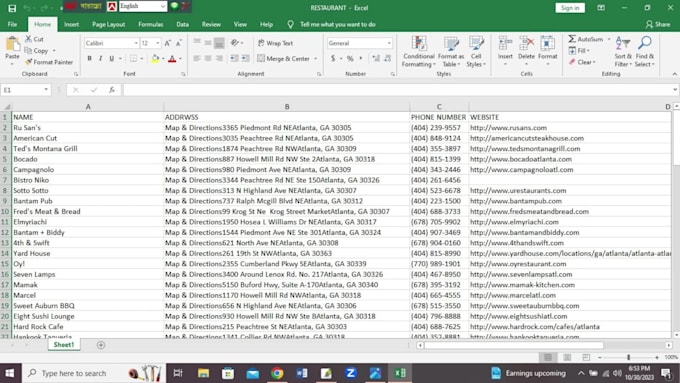Screen dimensions: 680x383
Task: Click Increase Decimal icon
Action: (376, 58)
